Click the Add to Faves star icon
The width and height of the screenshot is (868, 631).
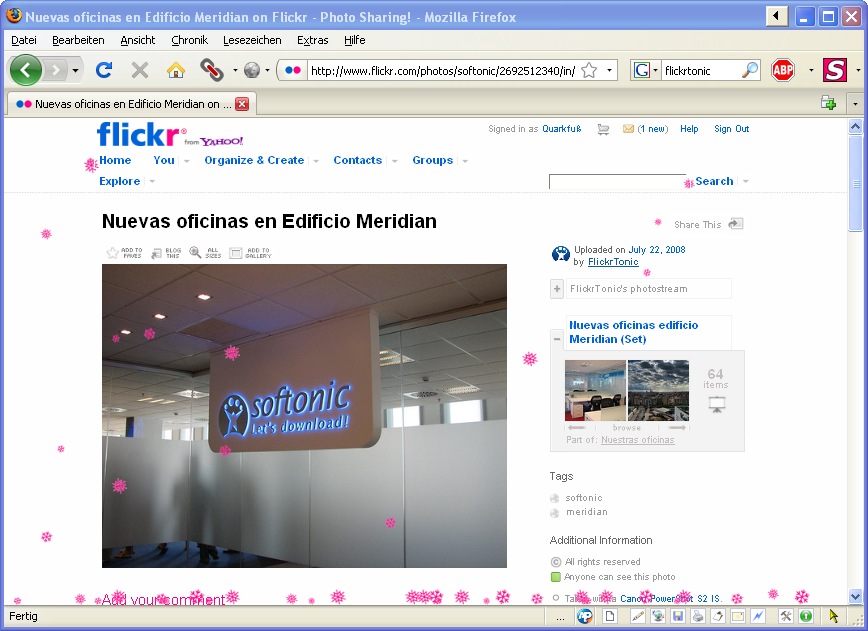point(113,253)
